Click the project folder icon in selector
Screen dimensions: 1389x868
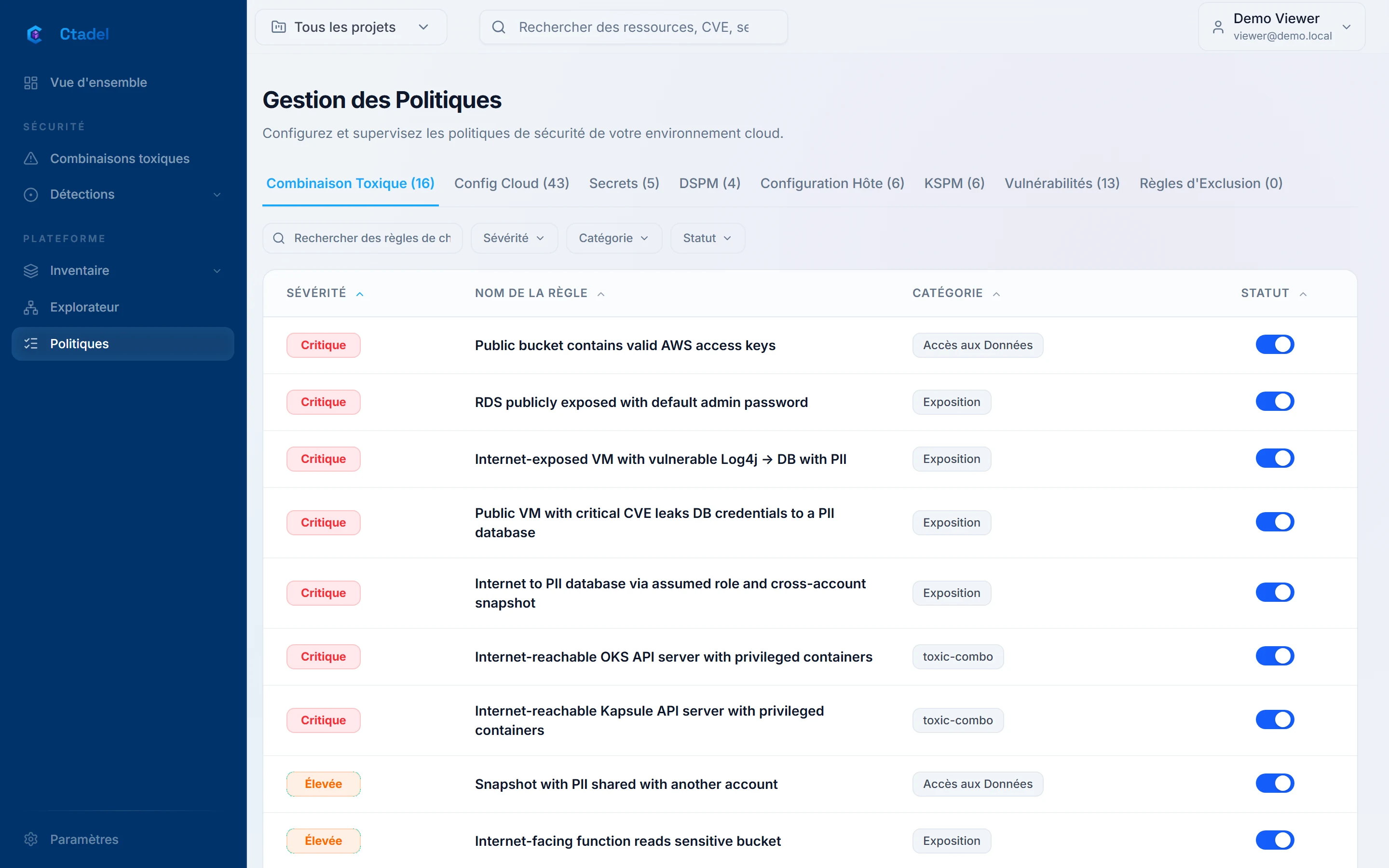[279, 27]
